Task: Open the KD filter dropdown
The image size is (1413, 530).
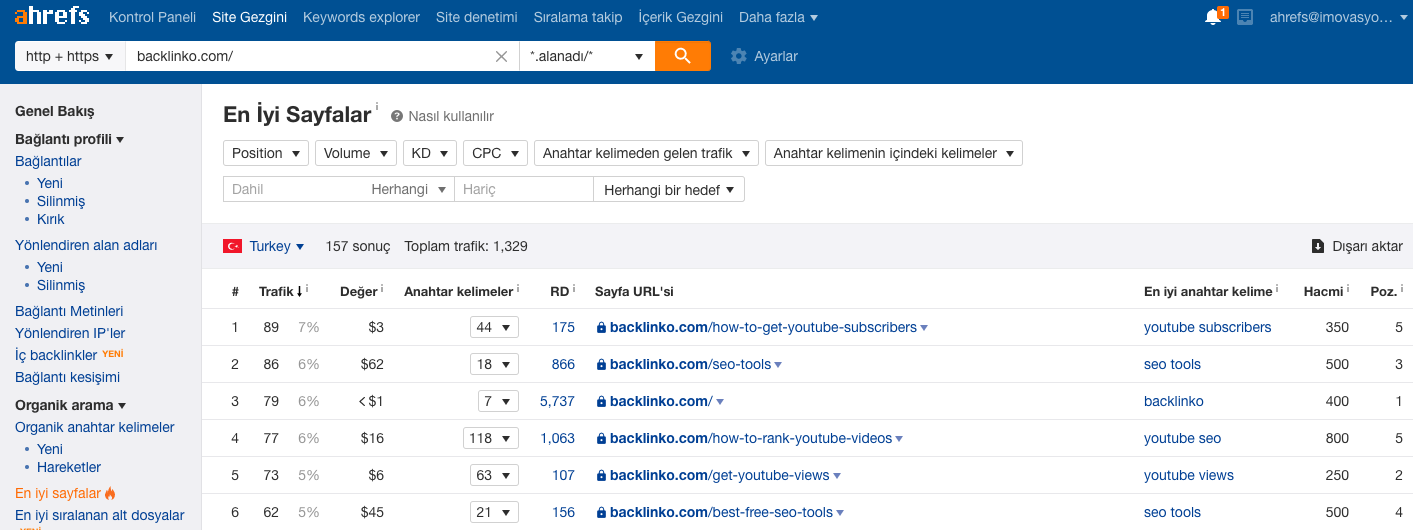Action: 430,153
